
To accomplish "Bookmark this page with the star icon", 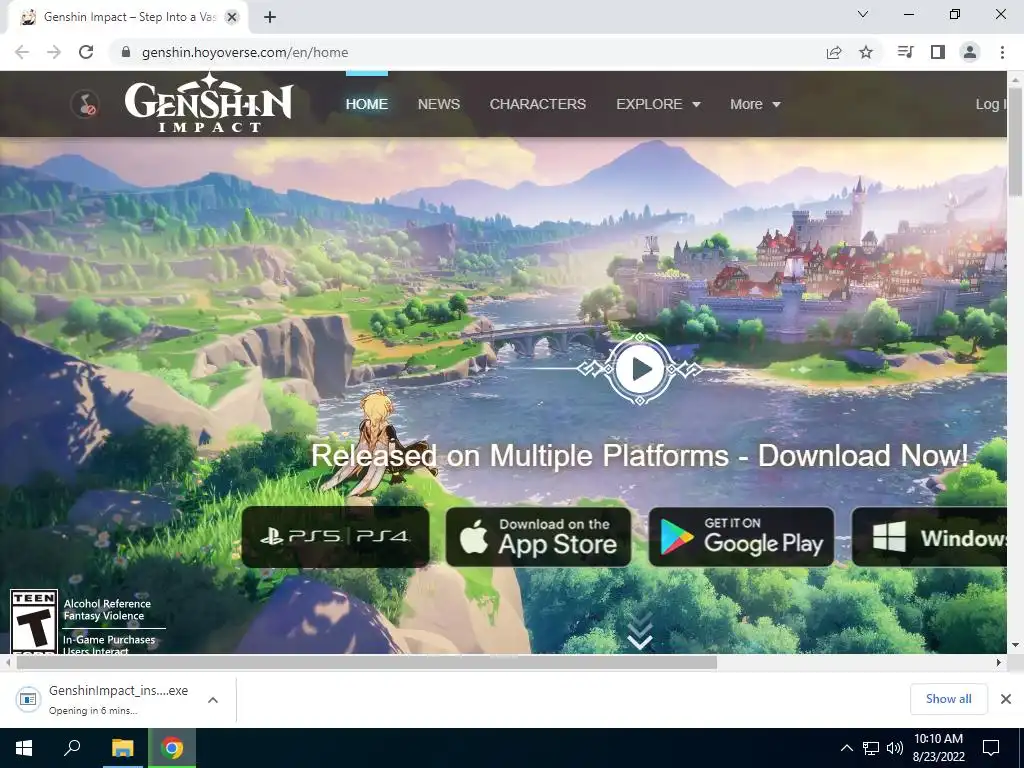I will pyautogui.click(x=866, y=52).
